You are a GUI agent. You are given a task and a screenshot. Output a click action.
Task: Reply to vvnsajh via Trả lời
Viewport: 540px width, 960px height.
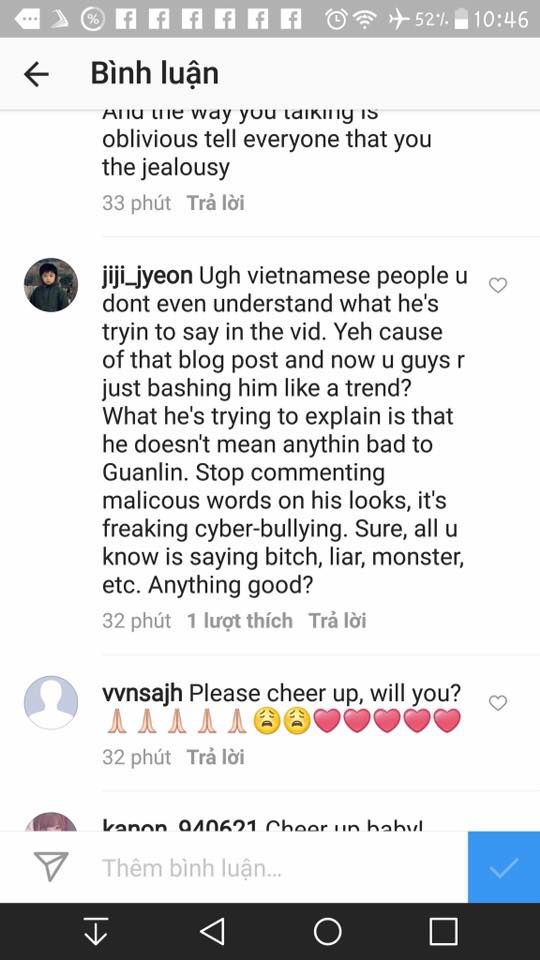coord(216,757)
